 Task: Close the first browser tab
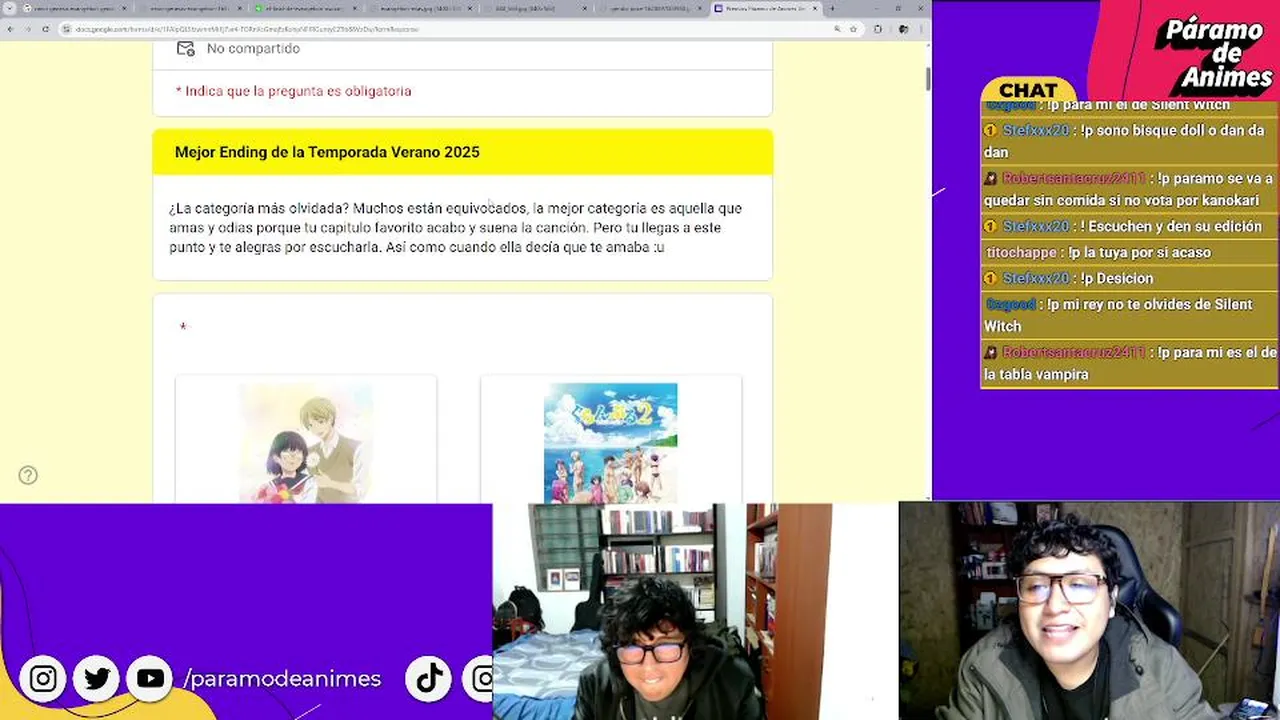[123, 8]
